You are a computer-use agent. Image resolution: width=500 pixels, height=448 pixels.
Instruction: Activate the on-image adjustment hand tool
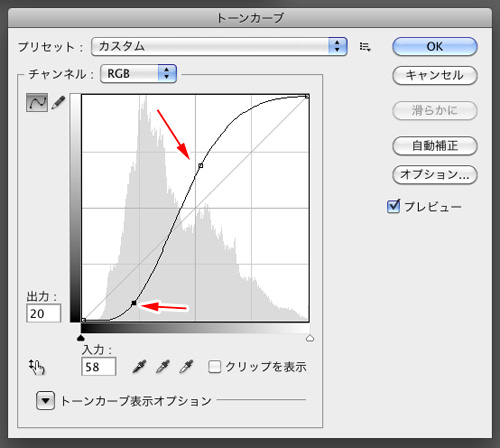click(37, 367)
